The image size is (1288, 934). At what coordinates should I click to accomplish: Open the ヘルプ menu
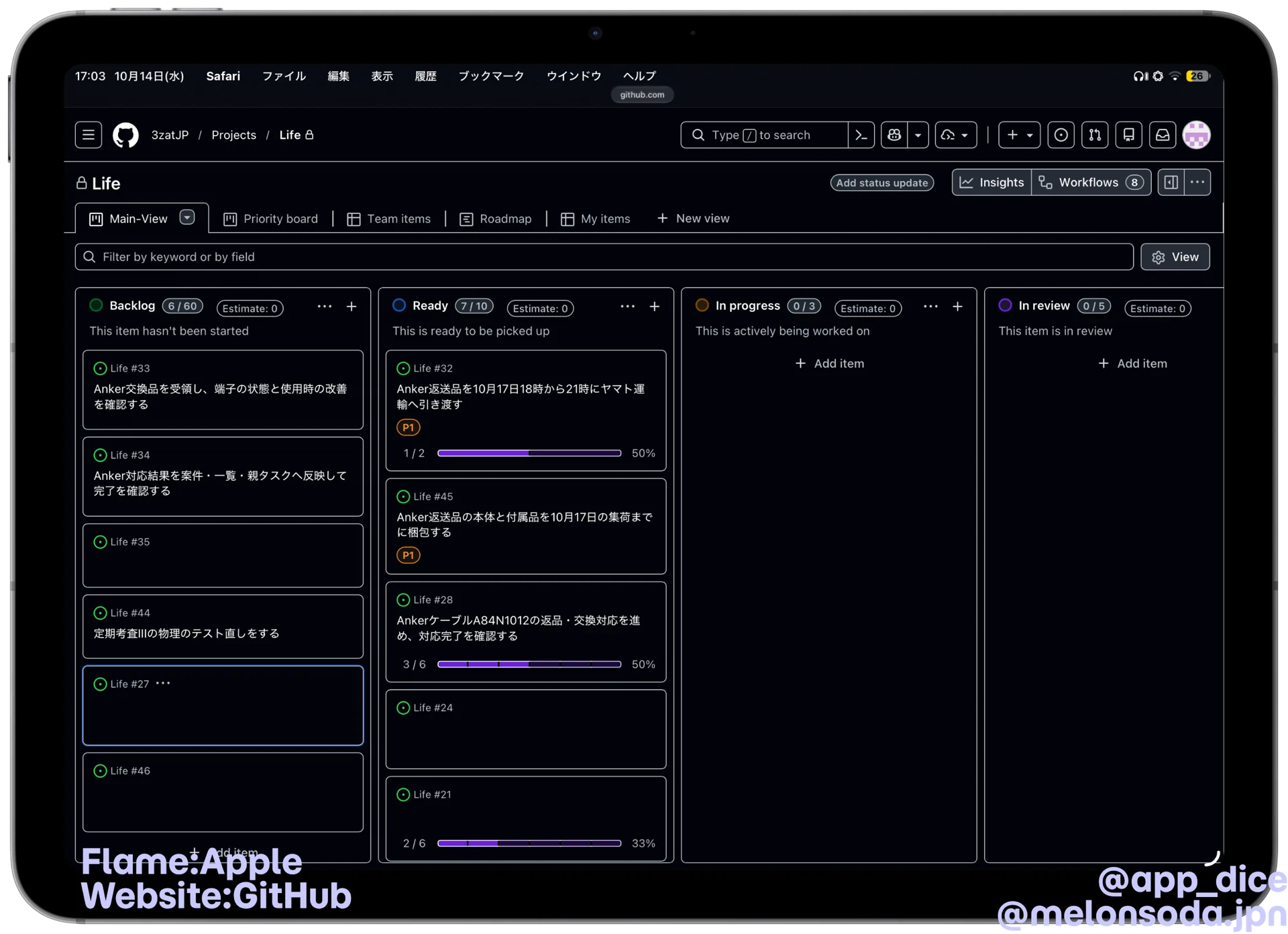tap(639, 76)
